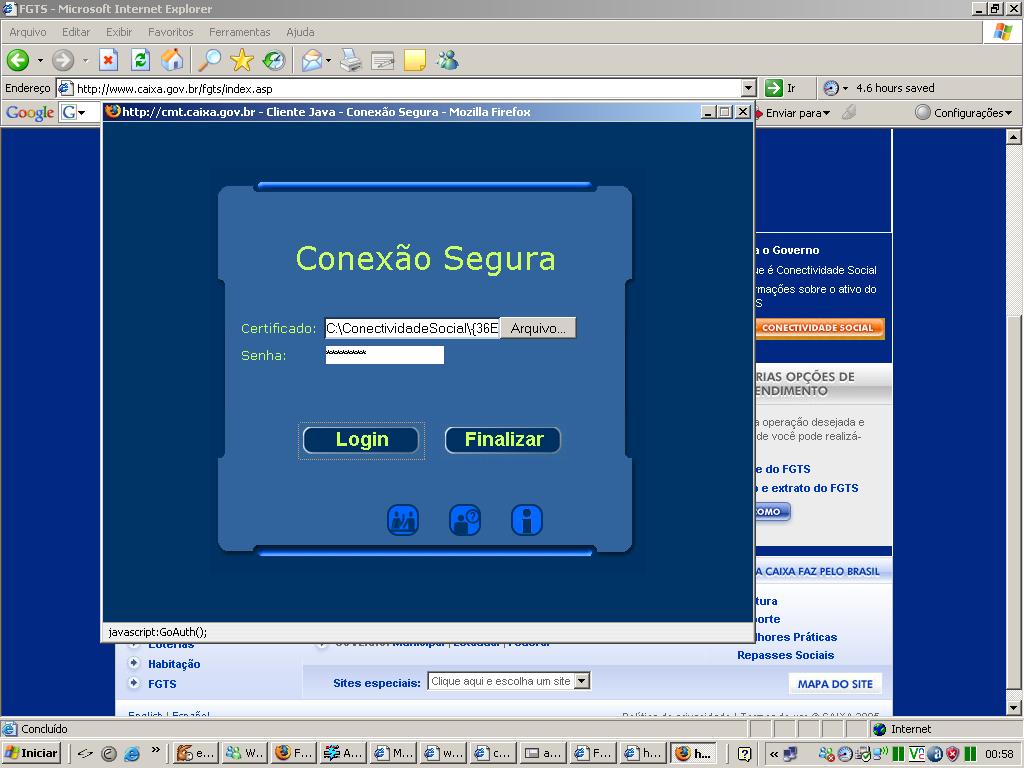This screenshot has width=1024, height=768.
Task: Open the Ajuda menu
Action: [x=300, y=32]
